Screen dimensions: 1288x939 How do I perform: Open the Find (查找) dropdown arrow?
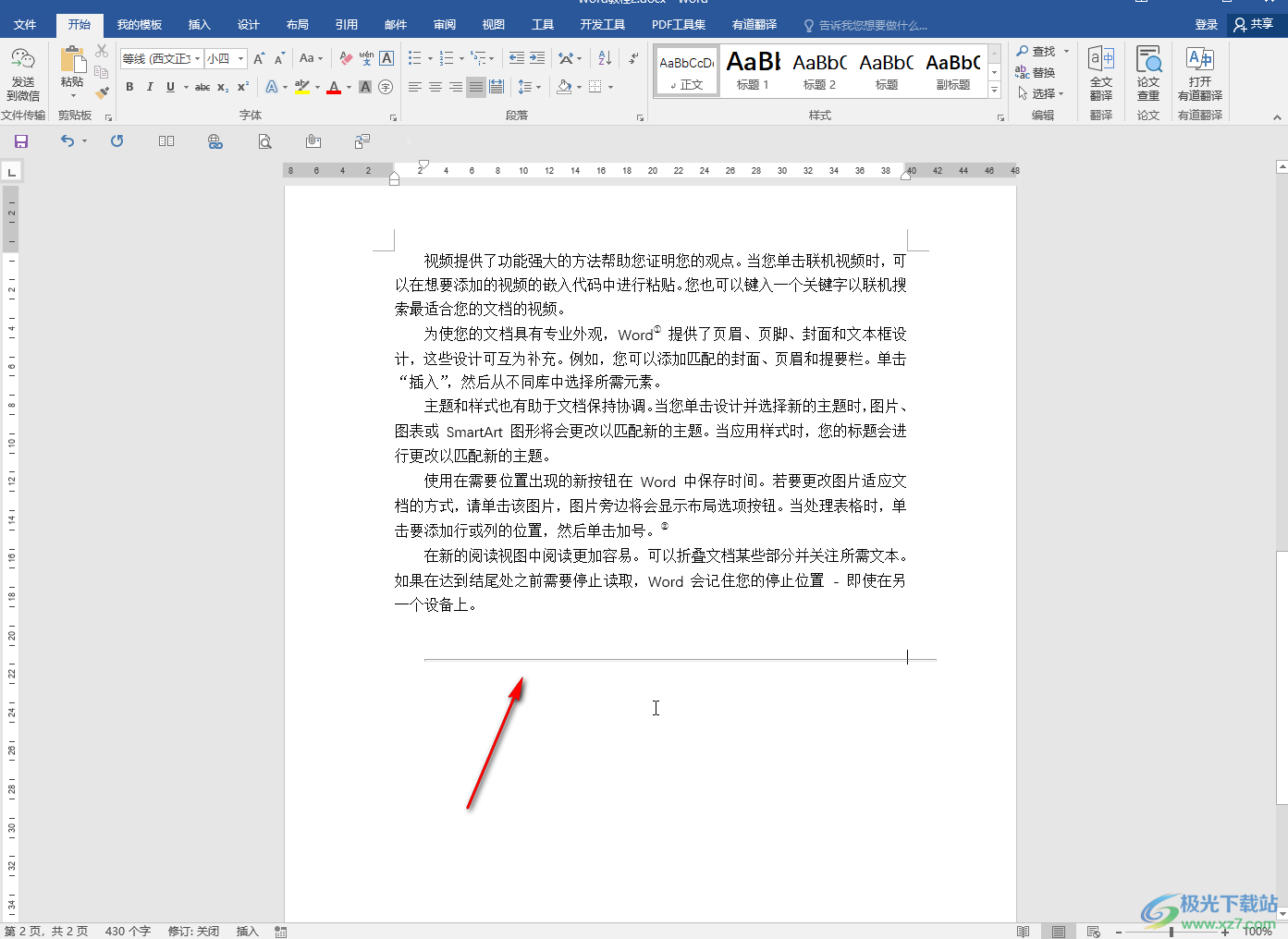(1066, 51)
